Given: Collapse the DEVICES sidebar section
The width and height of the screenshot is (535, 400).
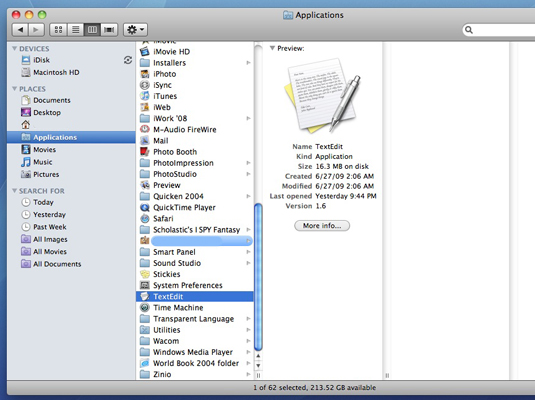Looking at the screenshot, I should tap(15, 48).
